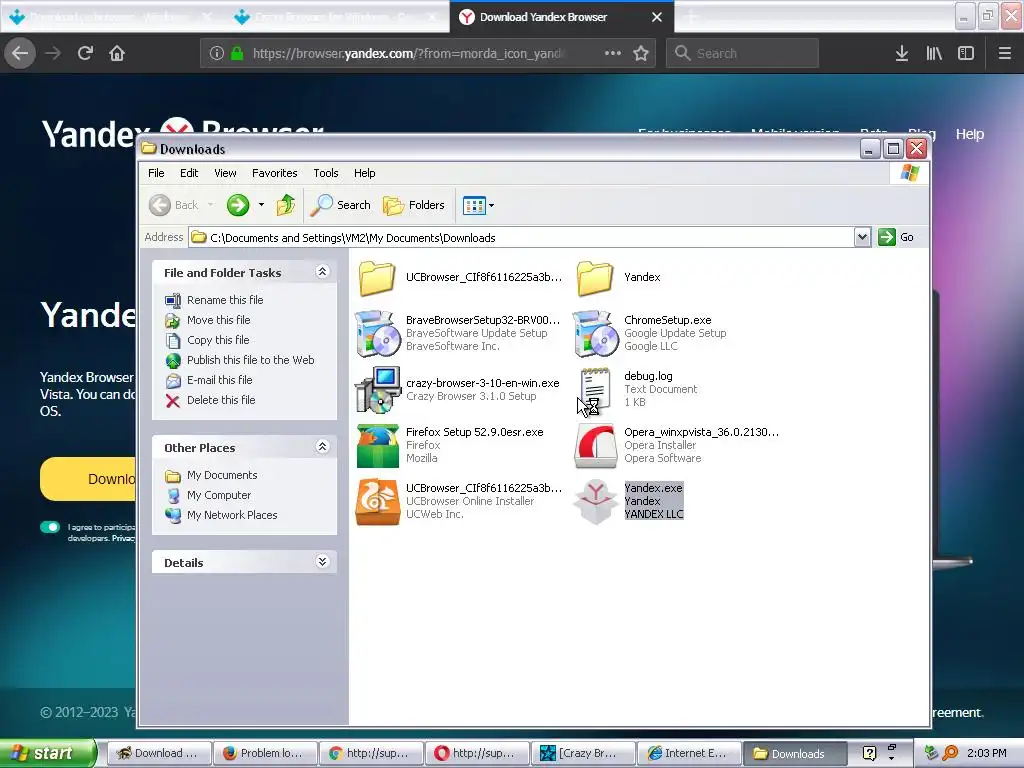Screen dimensions: 1024x768
Task: Select crazy-browser-3-10-en-win.exe icon
Action: (x=377, y=390)
